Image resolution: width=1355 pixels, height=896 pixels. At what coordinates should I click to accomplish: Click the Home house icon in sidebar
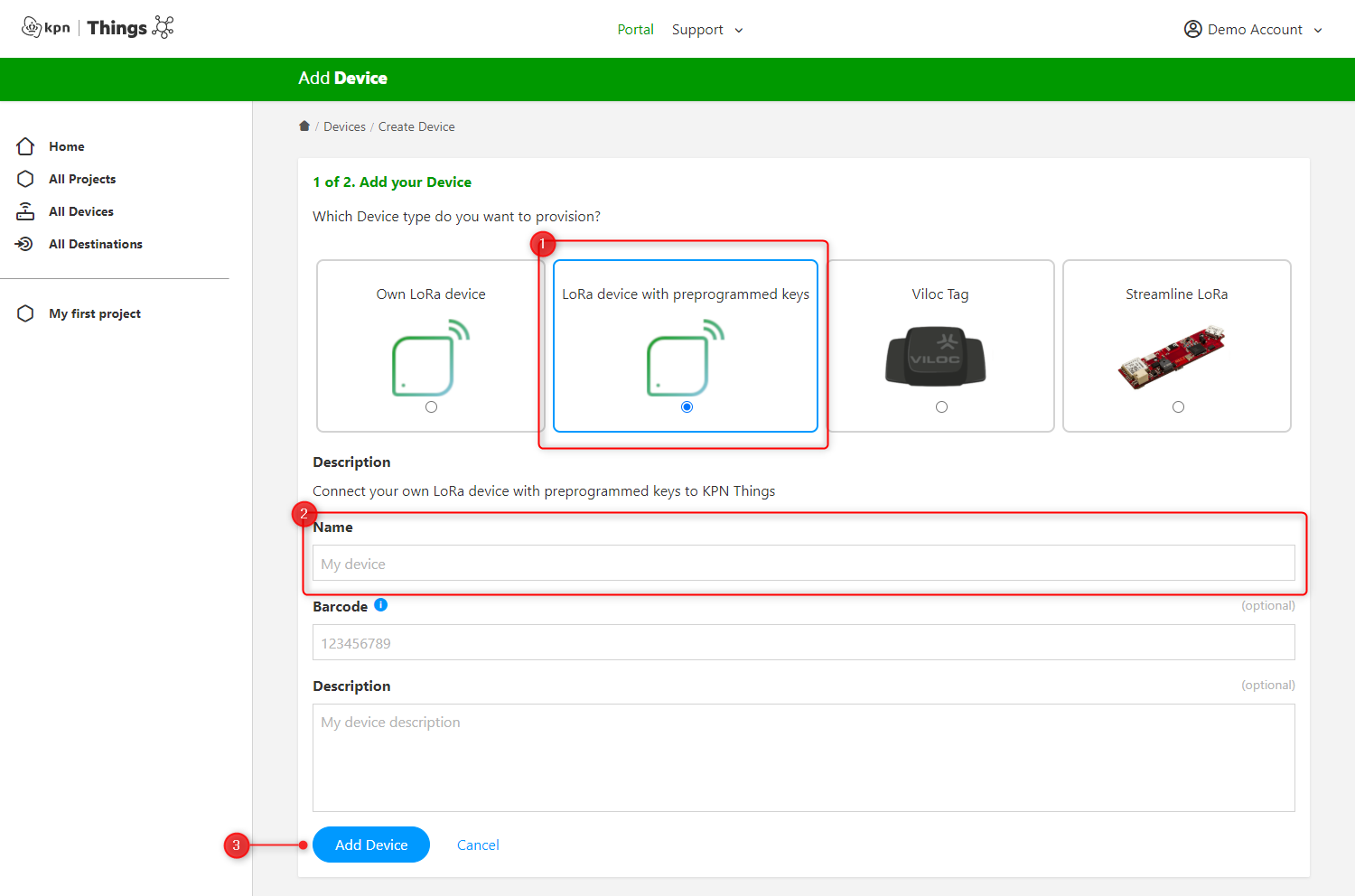coord(25,146)
